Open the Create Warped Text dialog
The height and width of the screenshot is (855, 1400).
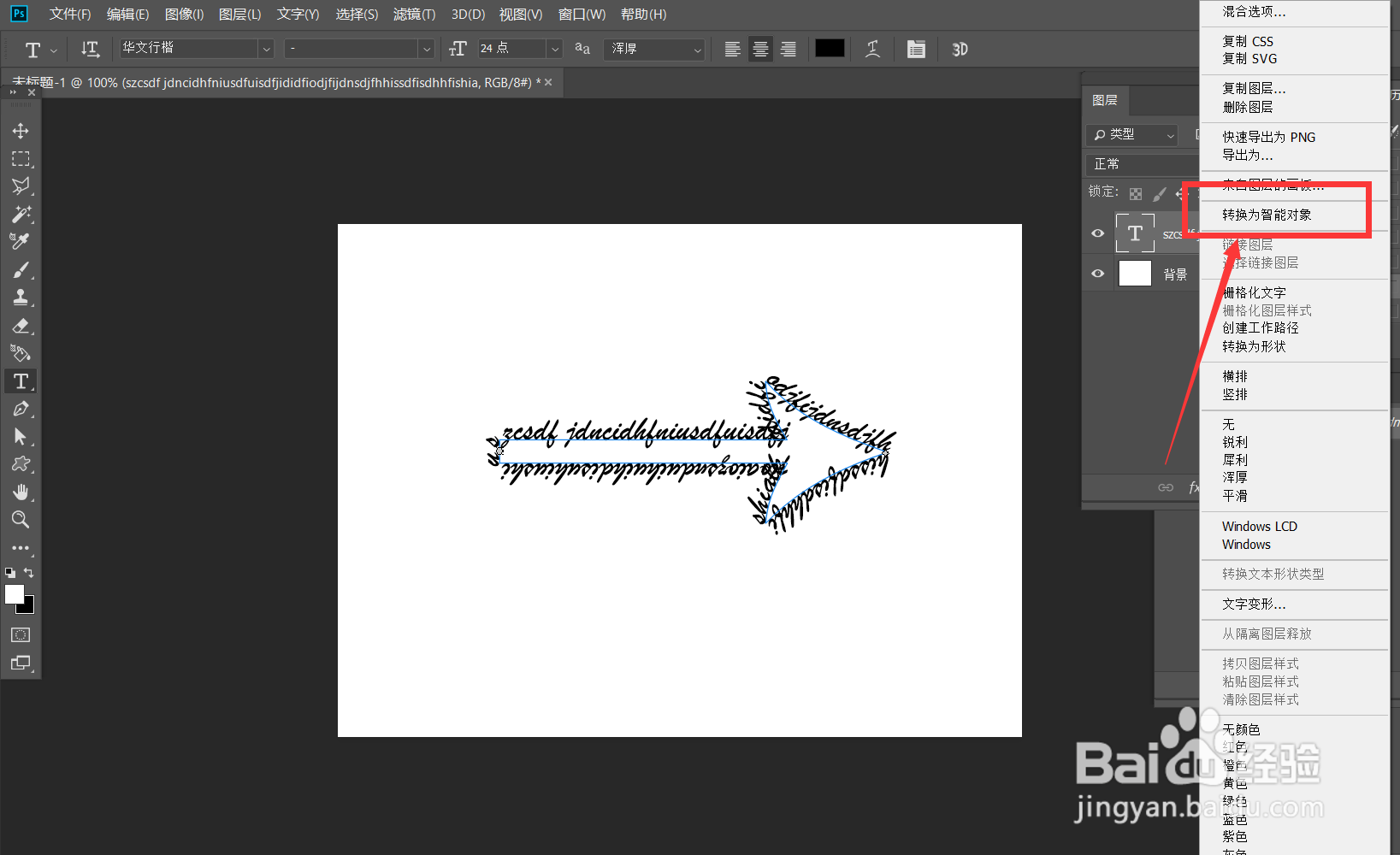click(872, 49)
